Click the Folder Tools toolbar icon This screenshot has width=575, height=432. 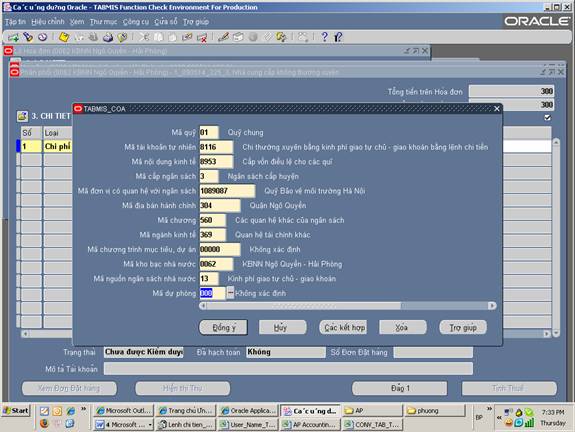(x=281, y=37)
